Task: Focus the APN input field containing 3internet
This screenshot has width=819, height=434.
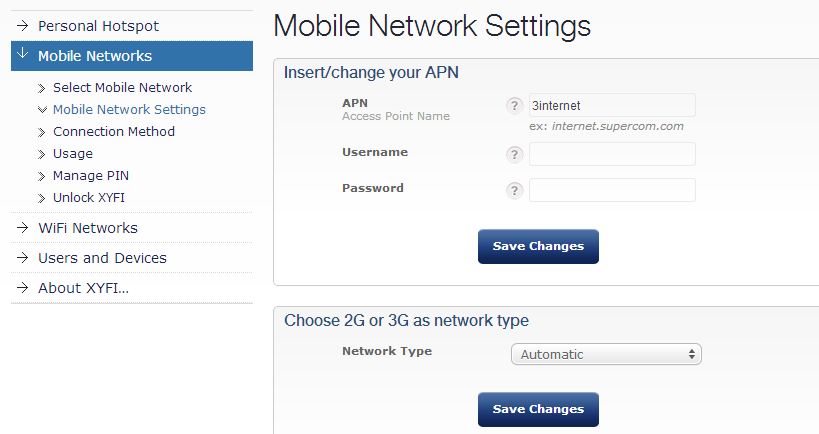Action: (612, 105)
